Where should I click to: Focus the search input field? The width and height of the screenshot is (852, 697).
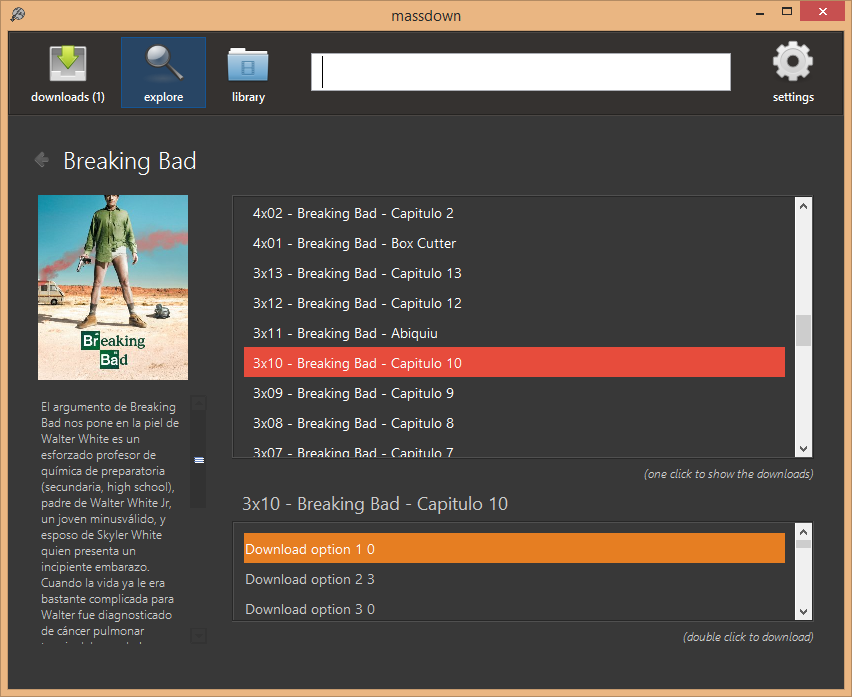click(x=521, y=72)
